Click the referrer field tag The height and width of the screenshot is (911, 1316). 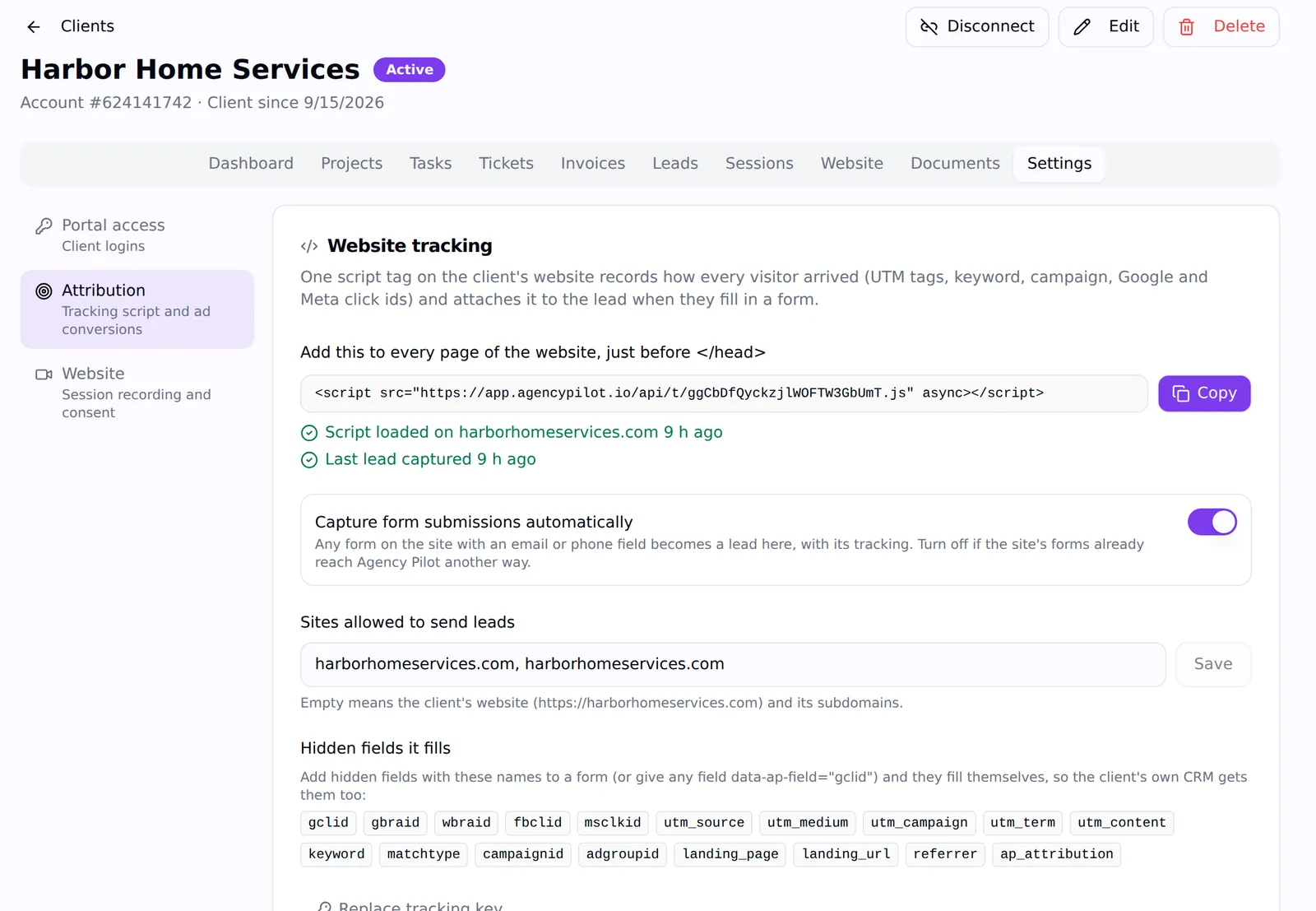click(x=945, y=854)
